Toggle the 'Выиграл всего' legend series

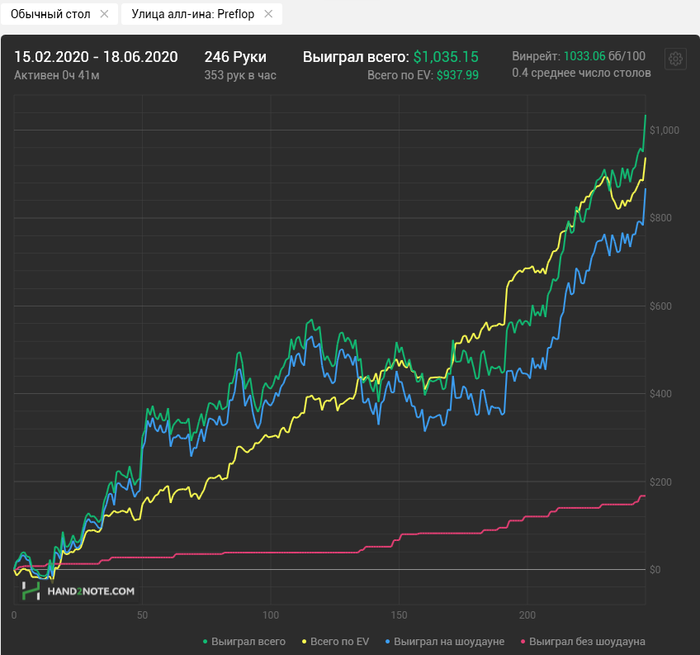point(244,642)
